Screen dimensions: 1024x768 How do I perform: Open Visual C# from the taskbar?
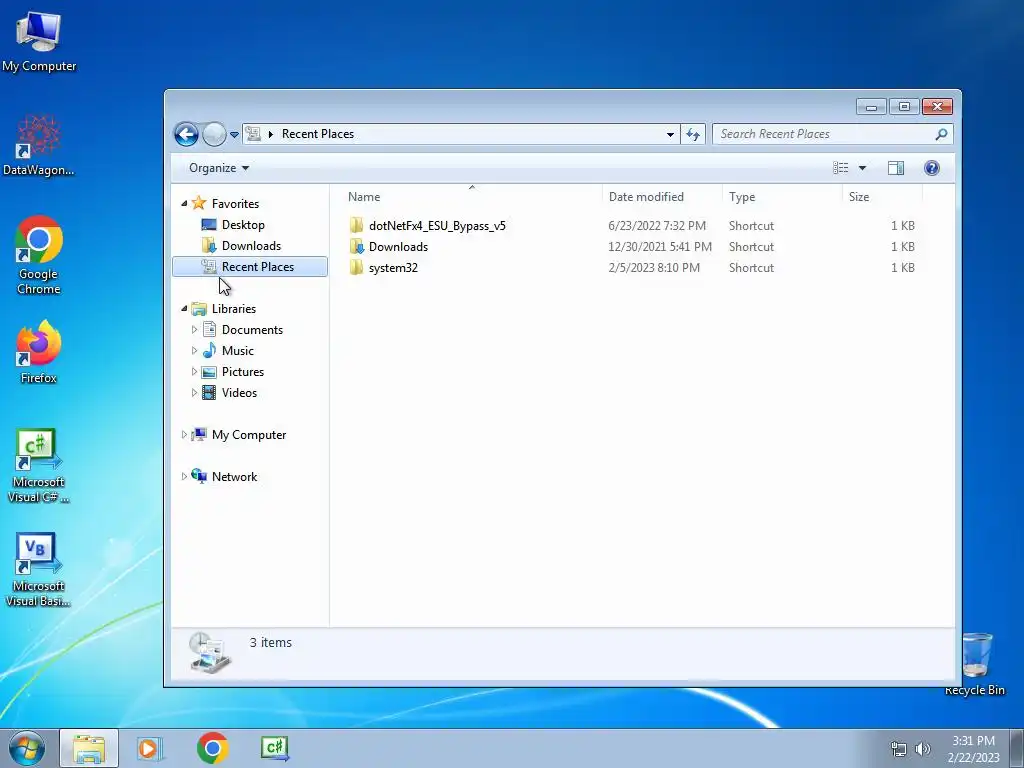(x=275, y=748)
